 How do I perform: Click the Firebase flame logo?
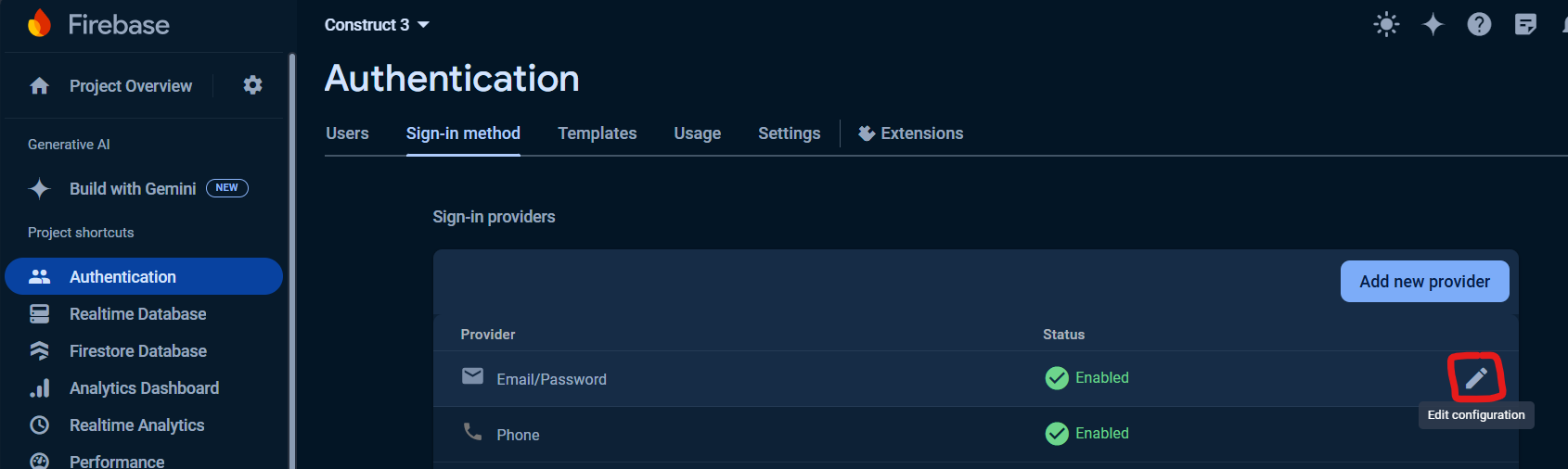coord(39,23)
